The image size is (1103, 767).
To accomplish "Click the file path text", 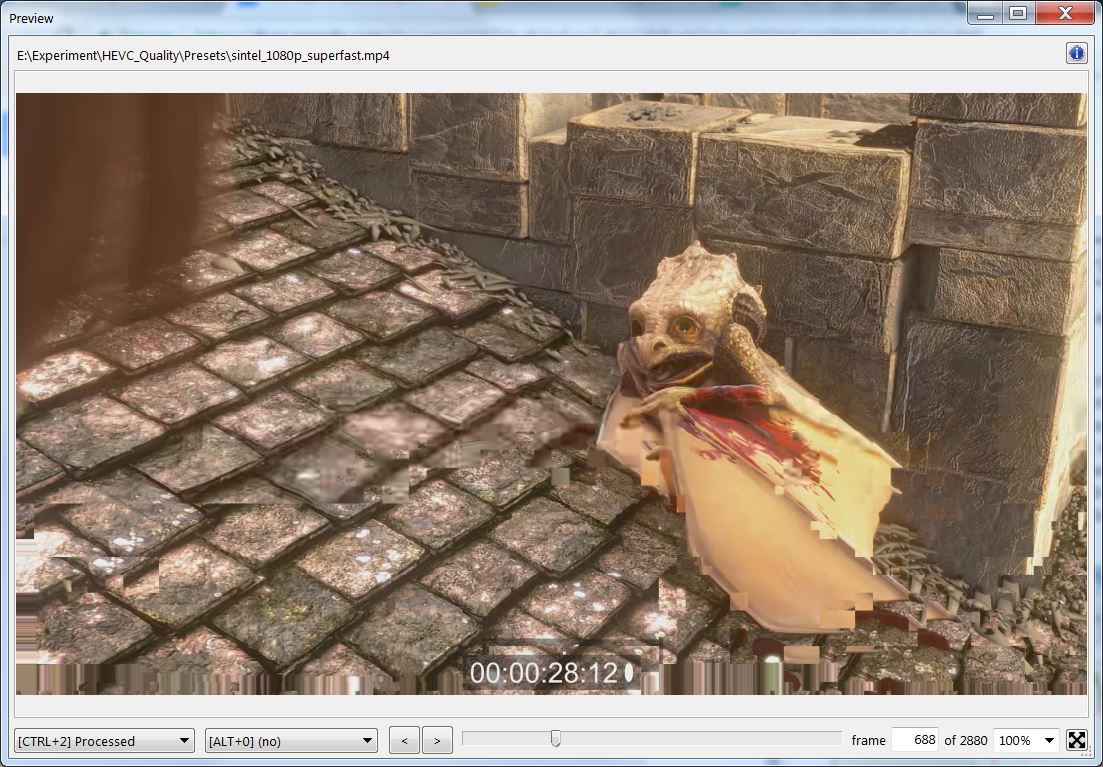I will [x=203, y=56].
